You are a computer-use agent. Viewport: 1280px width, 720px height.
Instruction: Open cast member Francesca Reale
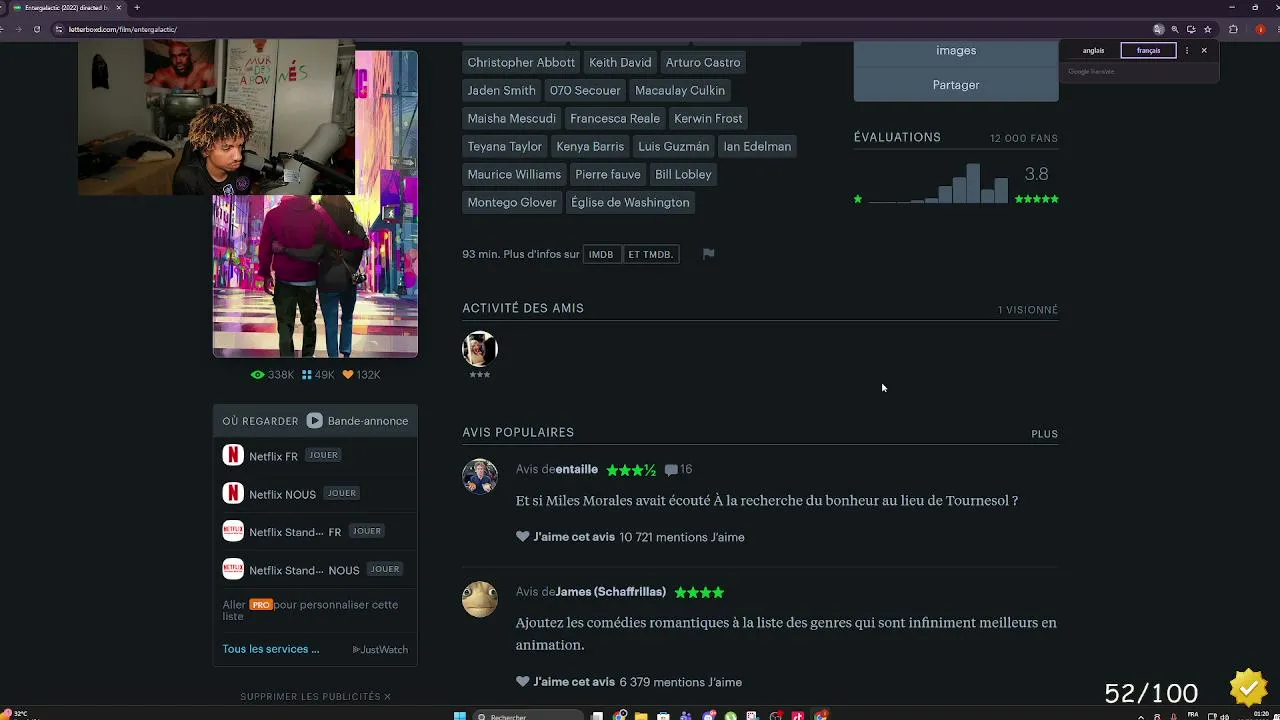click(615, 118)
